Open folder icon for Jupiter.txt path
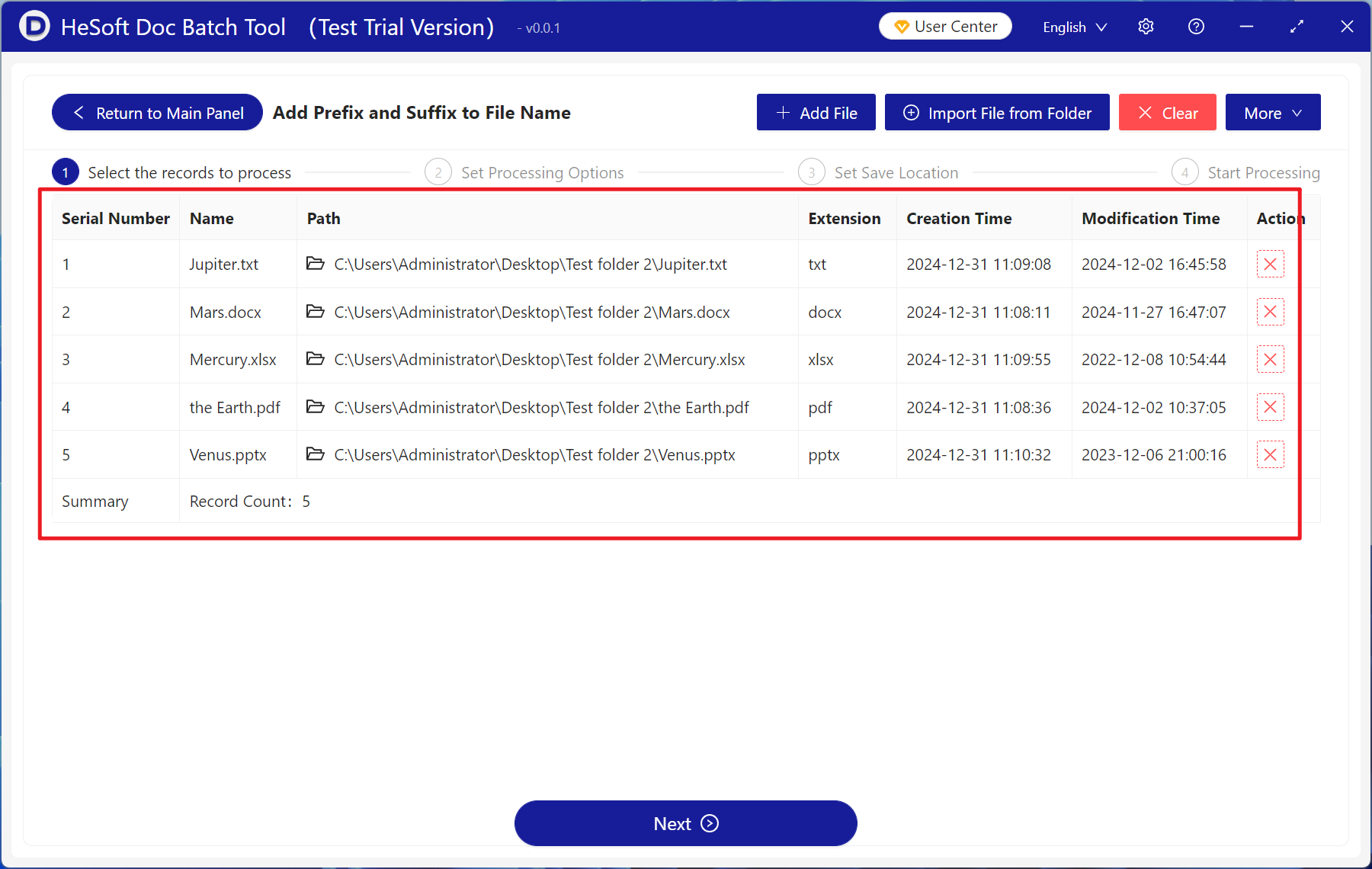Viewport: 1372px width, 869px height. pyautogui.click(x=315, y=264)
